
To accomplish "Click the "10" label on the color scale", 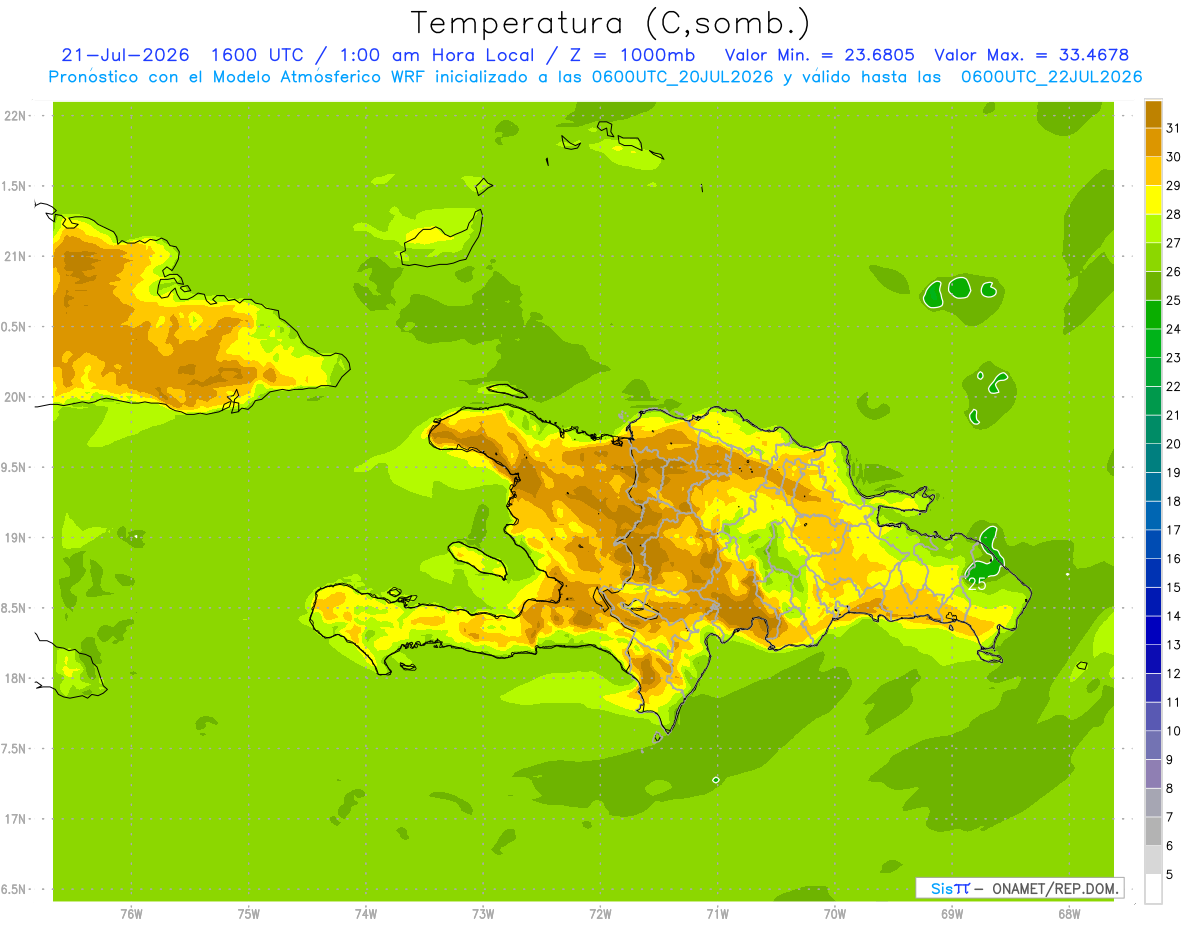I will click(1173, 731).
